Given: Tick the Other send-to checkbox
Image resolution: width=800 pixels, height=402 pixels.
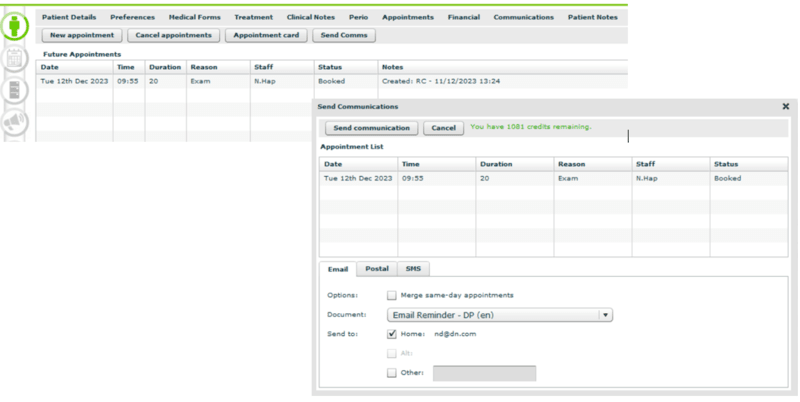Looking at the screenshot, I should click(392, 373).
